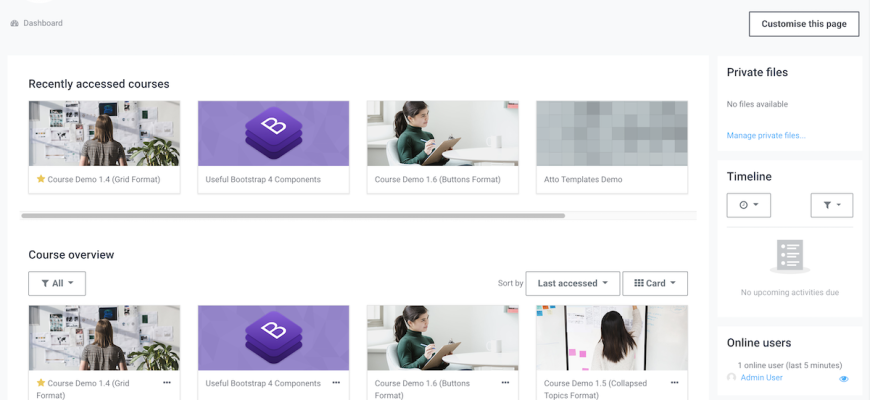This screenshot has width=870, height=400.
Task: Open the Timeline filter sort dropdown
Action: tap(831, 205)
